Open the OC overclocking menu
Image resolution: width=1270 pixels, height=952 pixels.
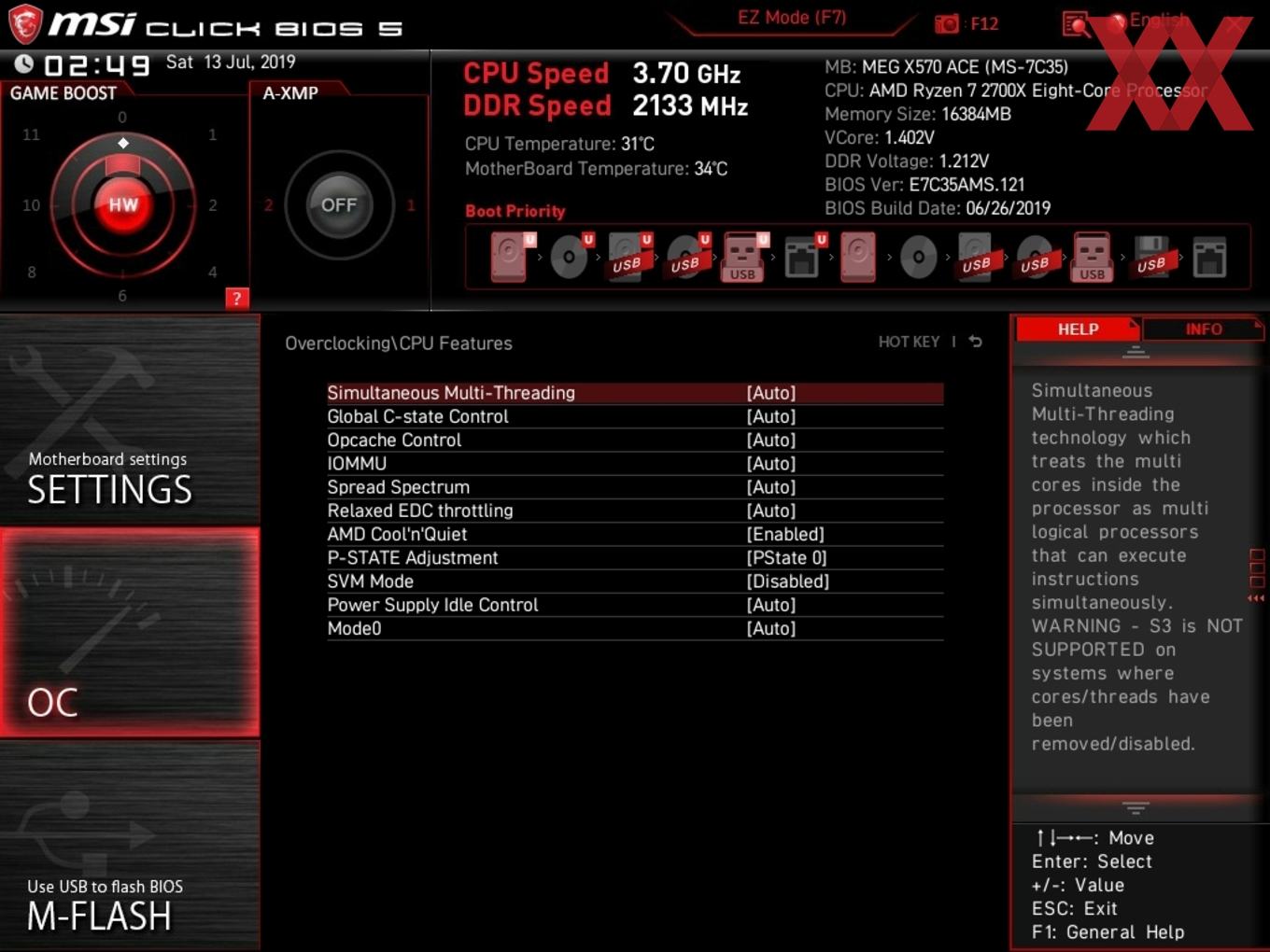pyautogui.click(x=130, y=633)
